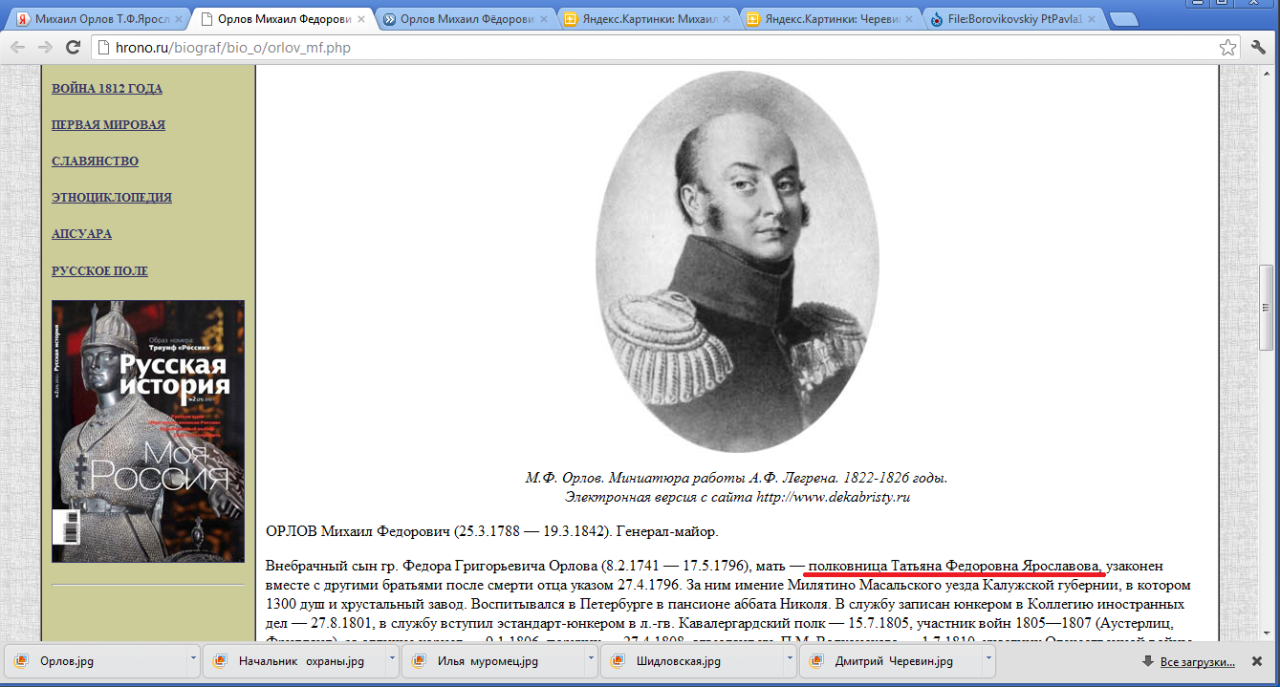The width and height of the screenshot is (1280, 687).
Task: Open the downloaded file 'Илья муромец.jpg'
Action: [x=491, y=661]
